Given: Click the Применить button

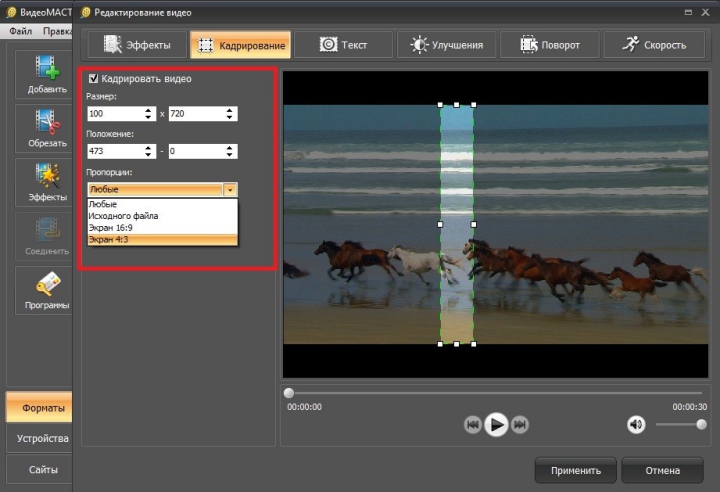Looking at the screenshot, I should (x=575, y=470).
